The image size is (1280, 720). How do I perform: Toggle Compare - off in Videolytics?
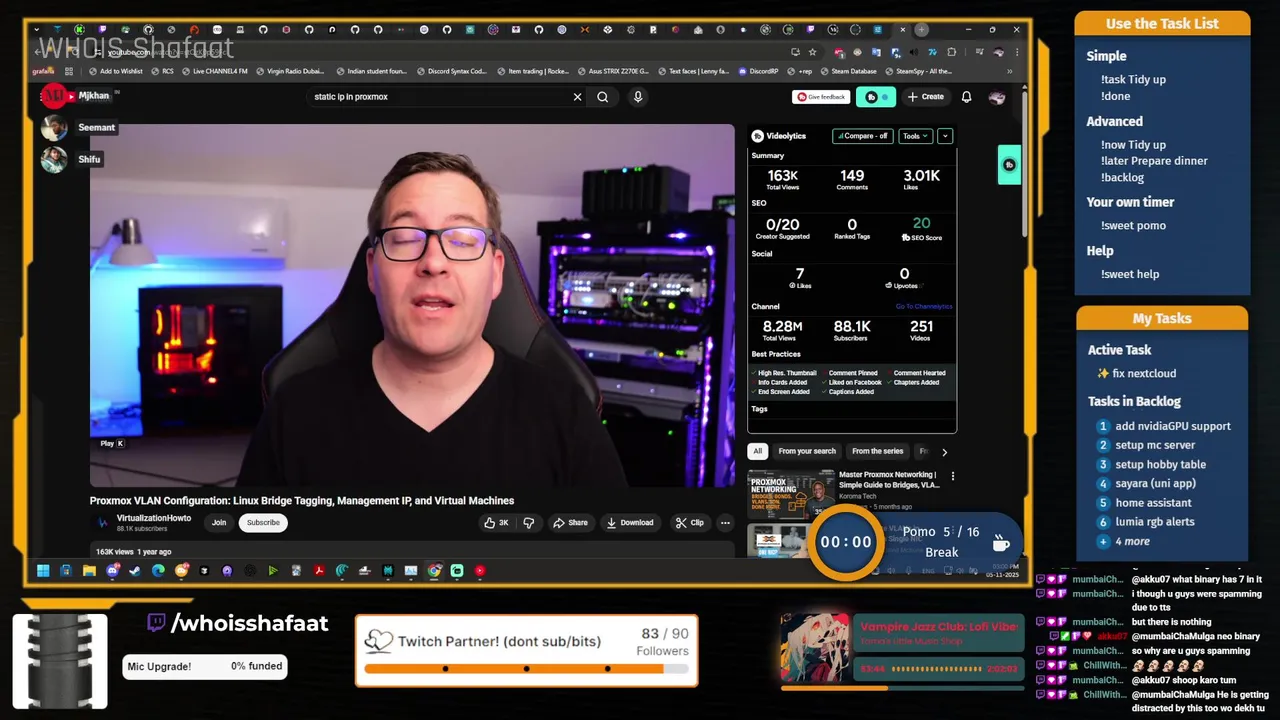click(x=862, y=136)
